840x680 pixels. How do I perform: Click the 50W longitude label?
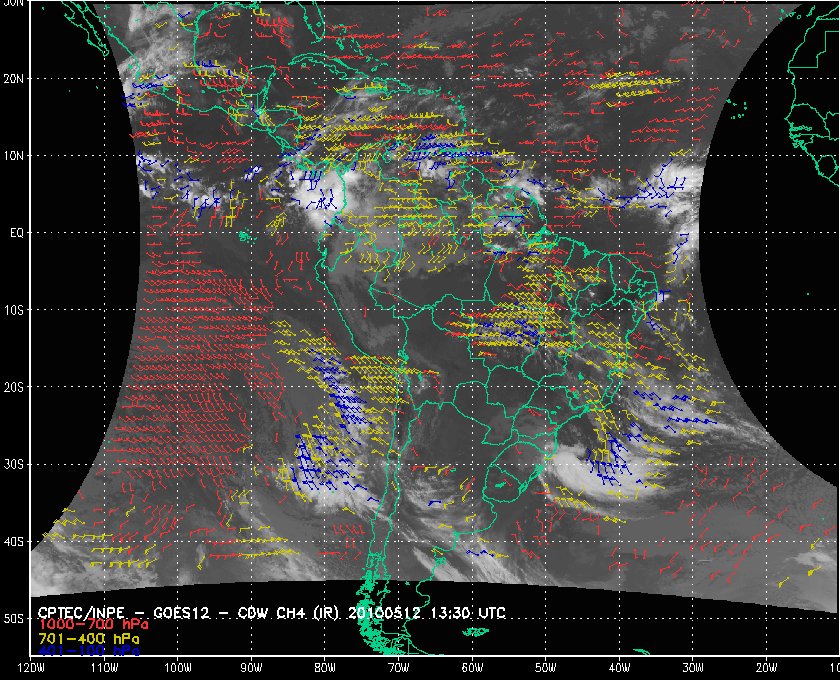click(545, 668)
